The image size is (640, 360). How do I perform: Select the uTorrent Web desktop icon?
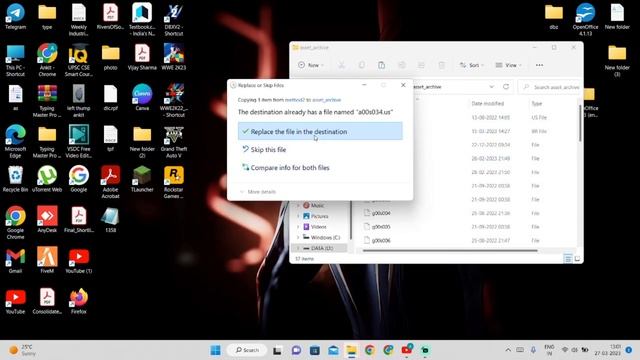click(x=47, y=179)
